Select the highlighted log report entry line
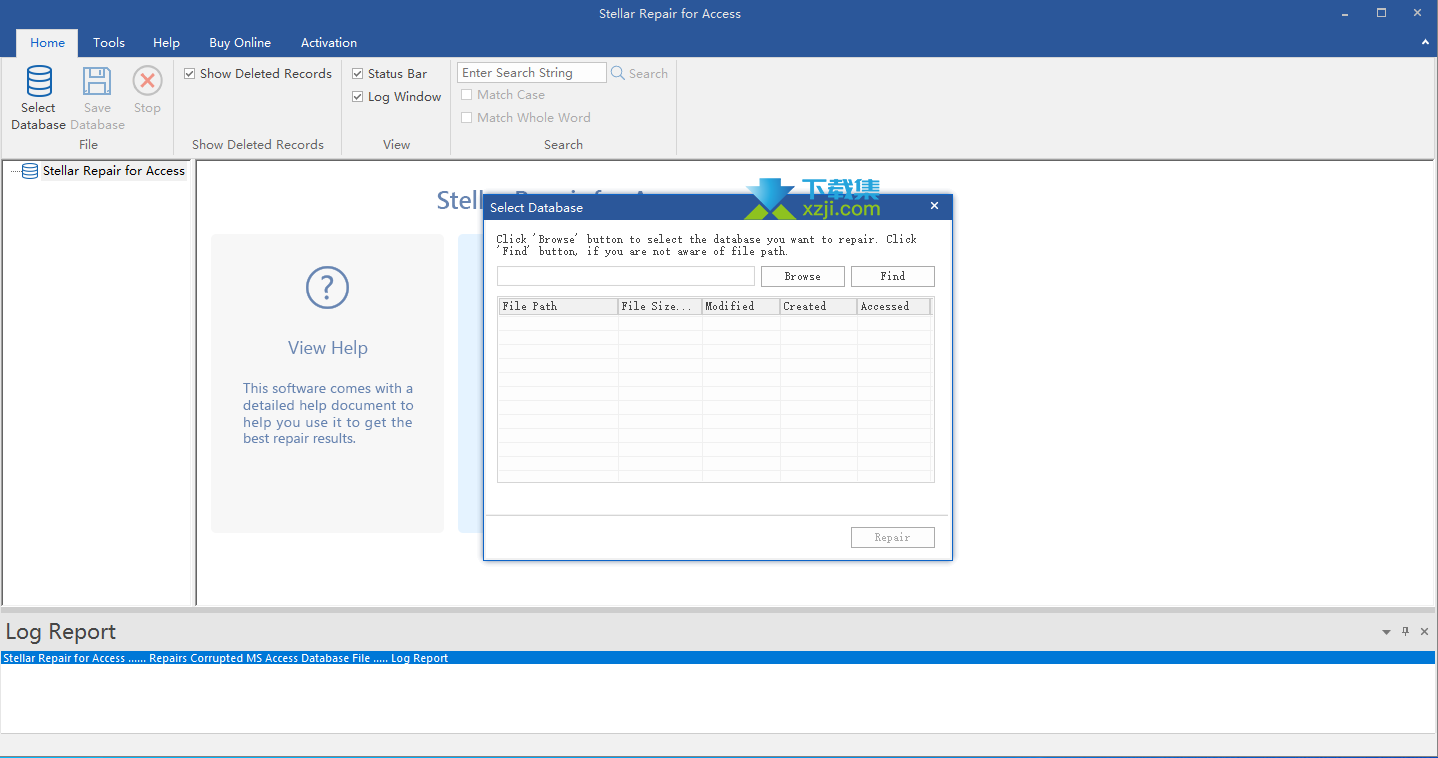1438x758 pixels. [718, 658]
